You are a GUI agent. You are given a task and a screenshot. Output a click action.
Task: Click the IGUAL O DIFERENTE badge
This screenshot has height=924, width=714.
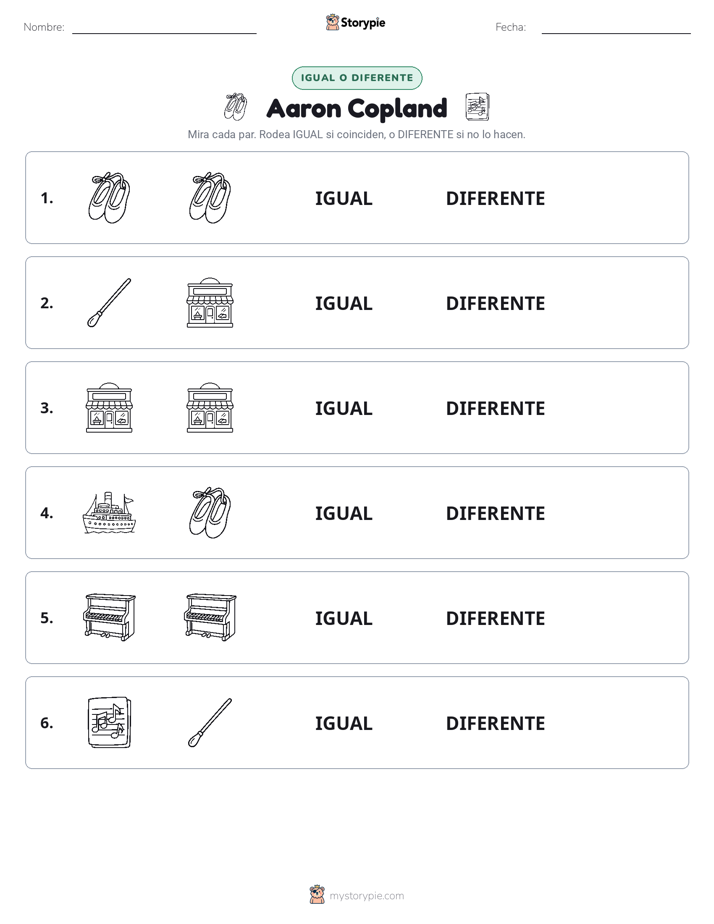[x=357, y=78]
